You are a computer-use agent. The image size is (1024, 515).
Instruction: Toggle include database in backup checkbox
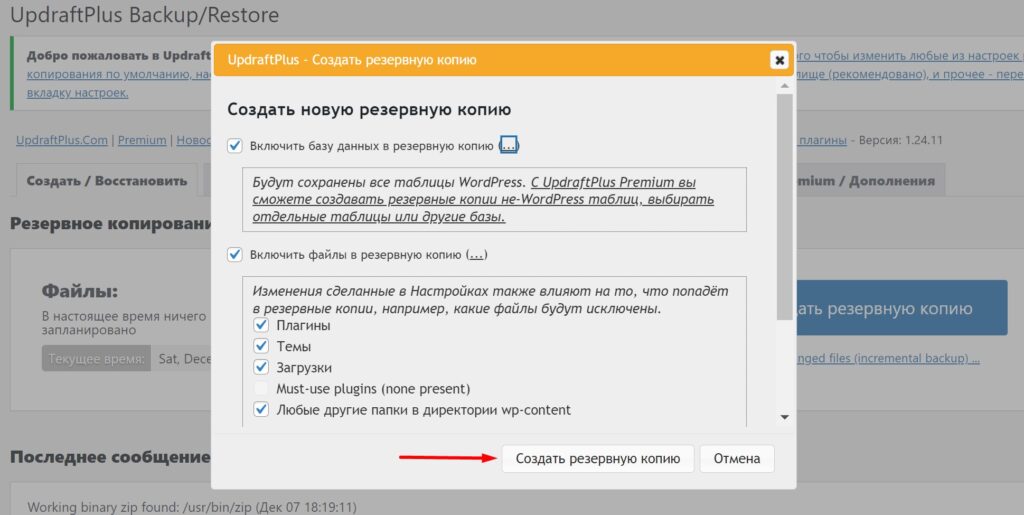tap(234, 146)
